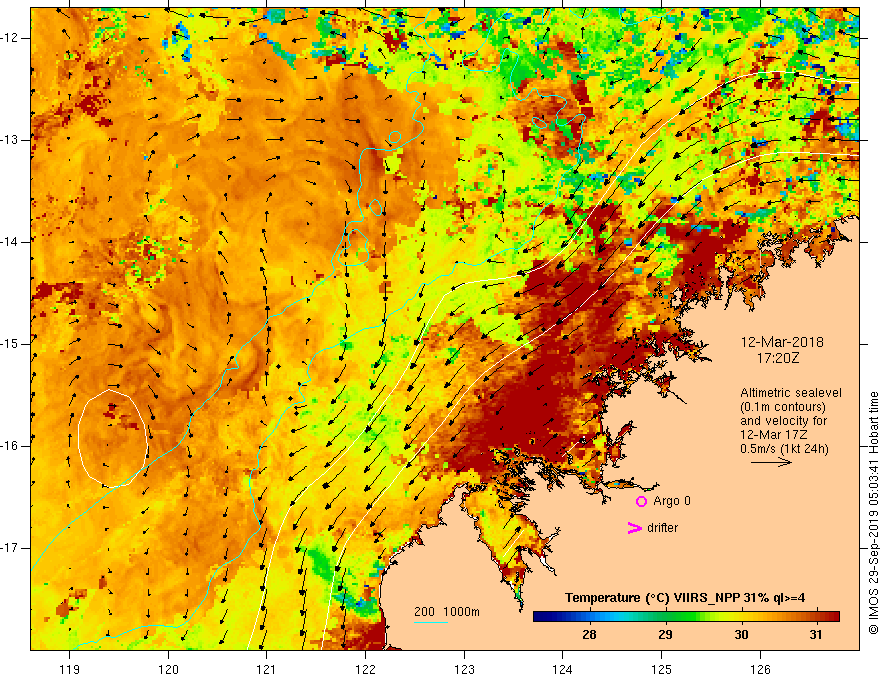The width and height of the screenshot is (880, 680).
Task: Click the 0.5m/s velocity scale arrow
Action: 771,462
